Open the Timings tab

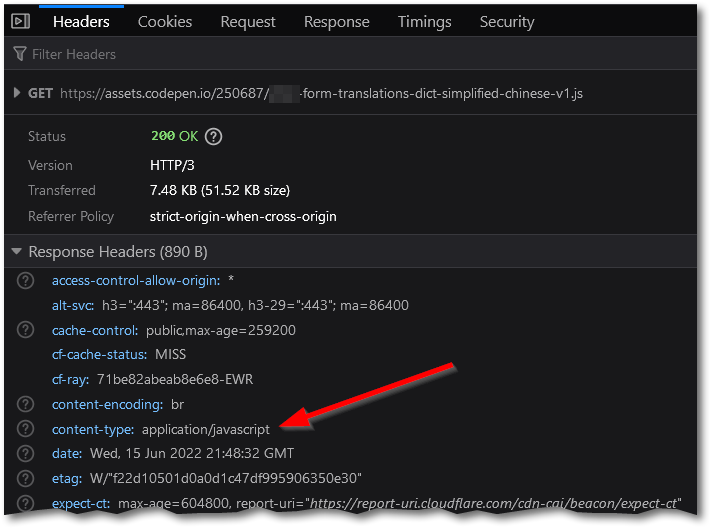[424, 22]
